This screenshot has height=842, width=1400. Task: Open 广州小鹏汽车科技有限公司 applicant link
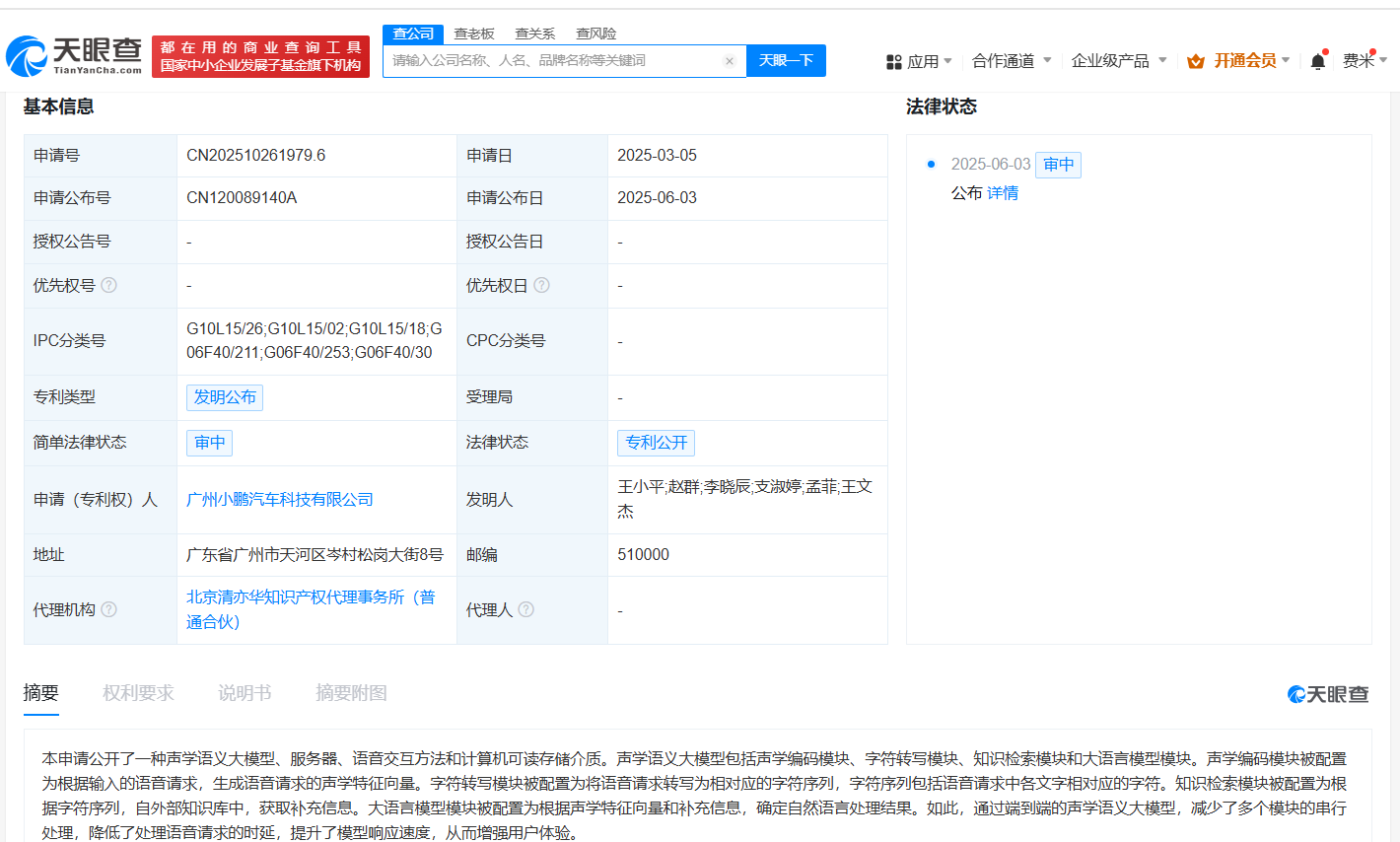pos(280,499)
